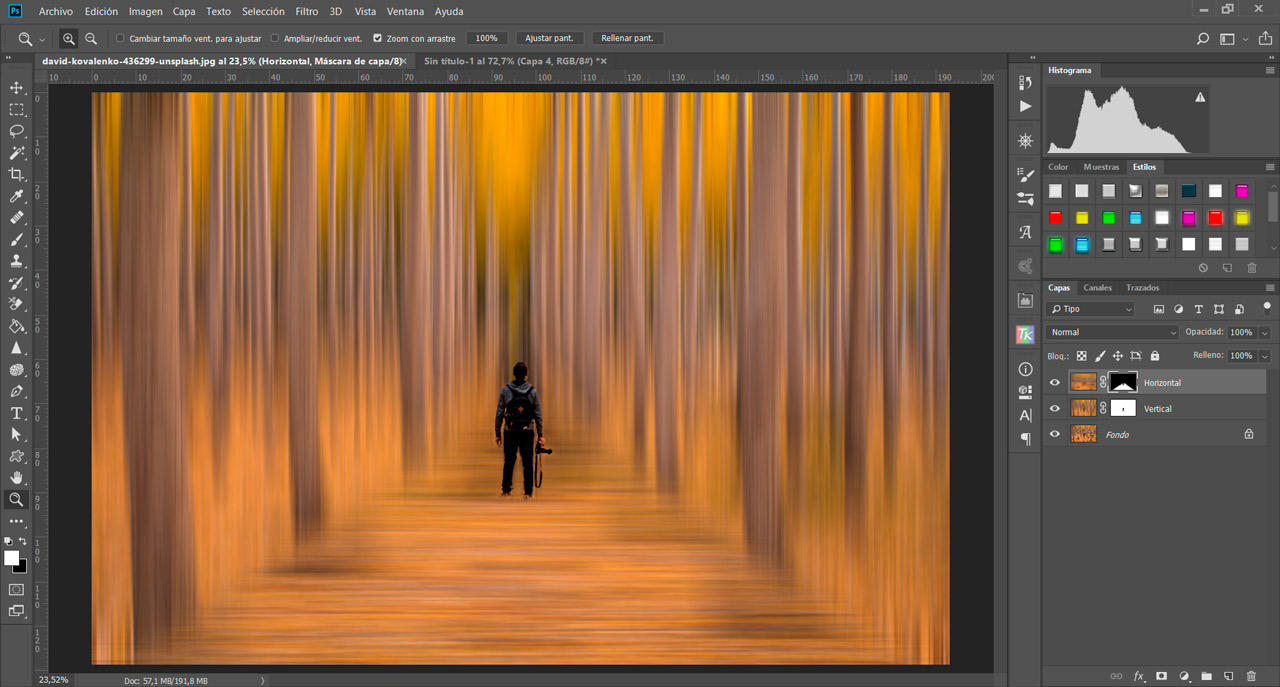Switch to the Canales tab
The width and height of the screenshot is (1280, 687).
pyautogui.click(x=1097, y=288)
